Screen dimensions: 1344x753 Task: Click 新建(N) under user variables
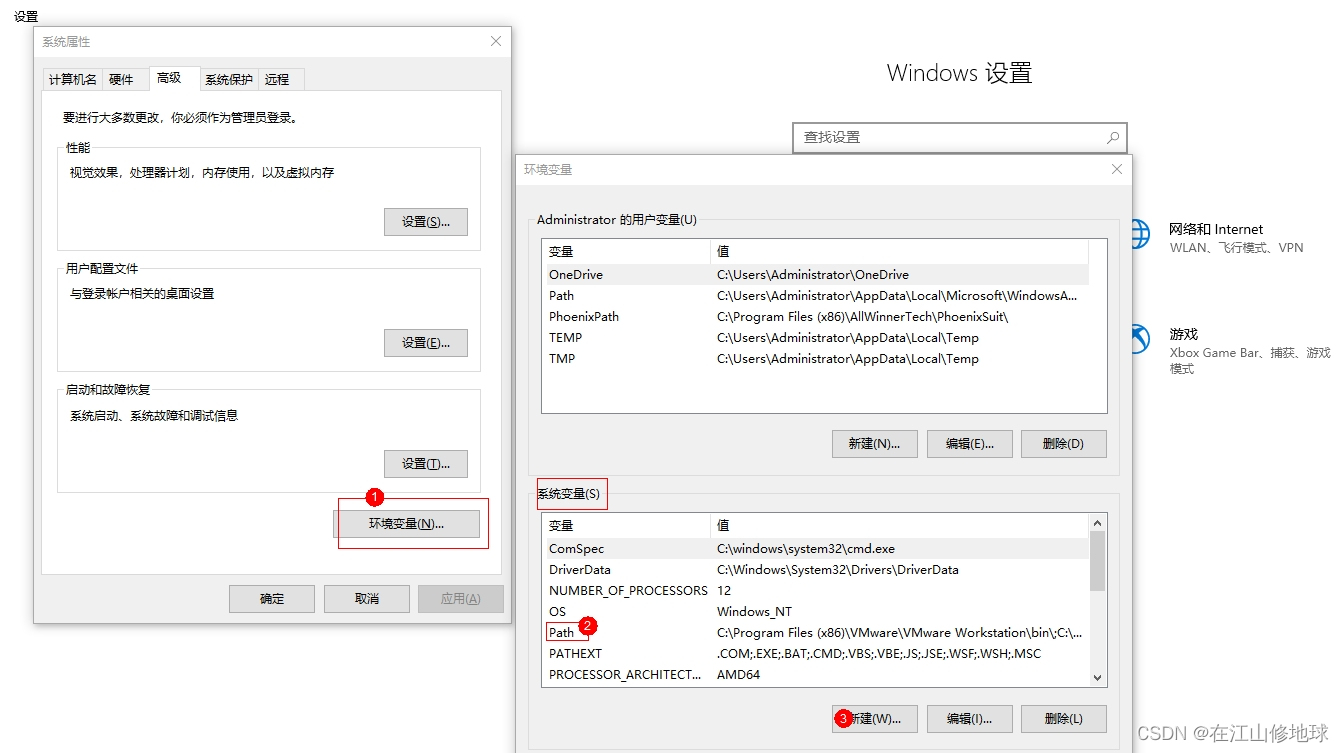pyautogui.click(x=874, y=443)
